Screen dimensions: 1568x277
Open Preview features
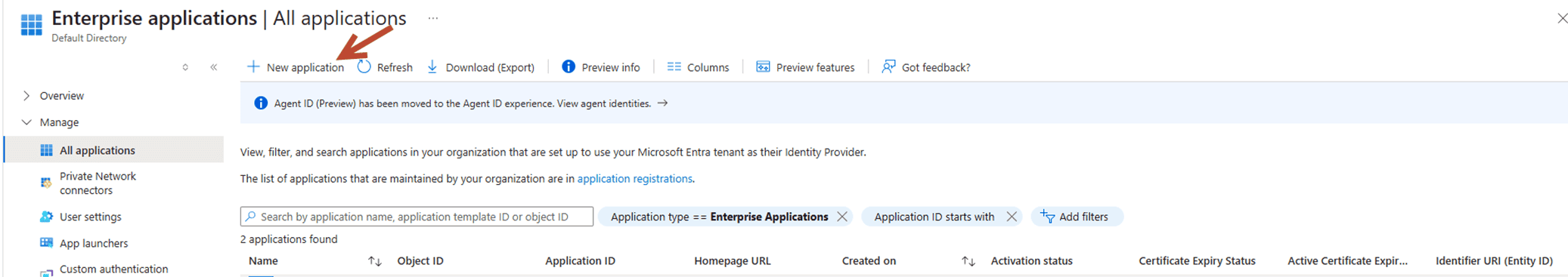tap(805, 67)
